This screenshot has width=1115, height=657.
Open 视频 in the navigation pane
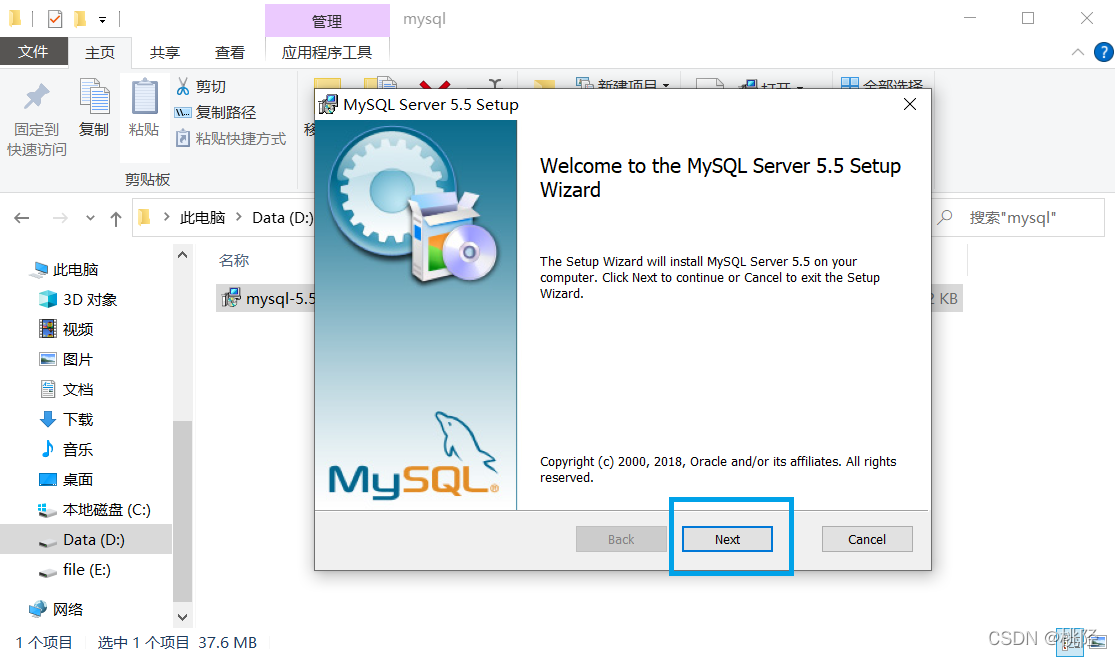[x=66, y=329]
